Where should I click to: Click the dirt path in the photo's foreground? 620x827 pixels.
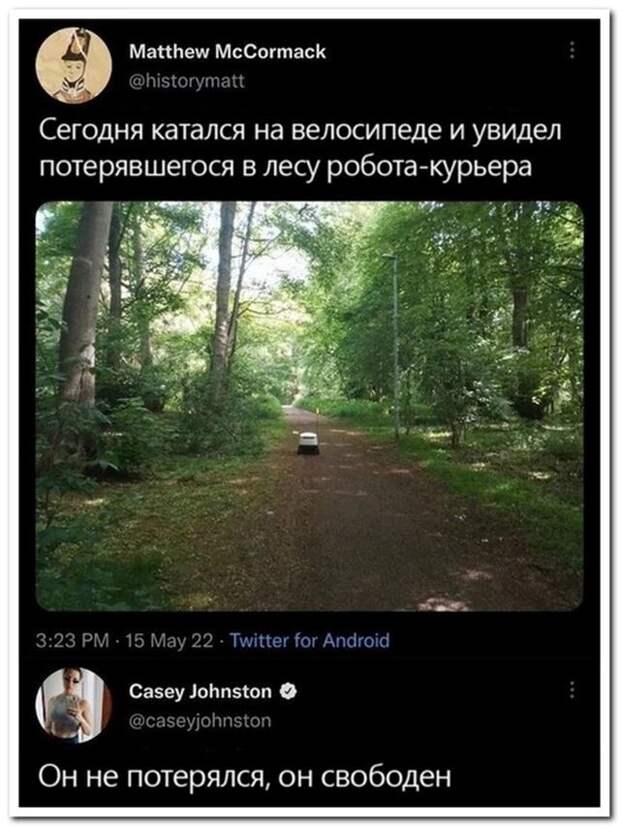tap(359, 549)
